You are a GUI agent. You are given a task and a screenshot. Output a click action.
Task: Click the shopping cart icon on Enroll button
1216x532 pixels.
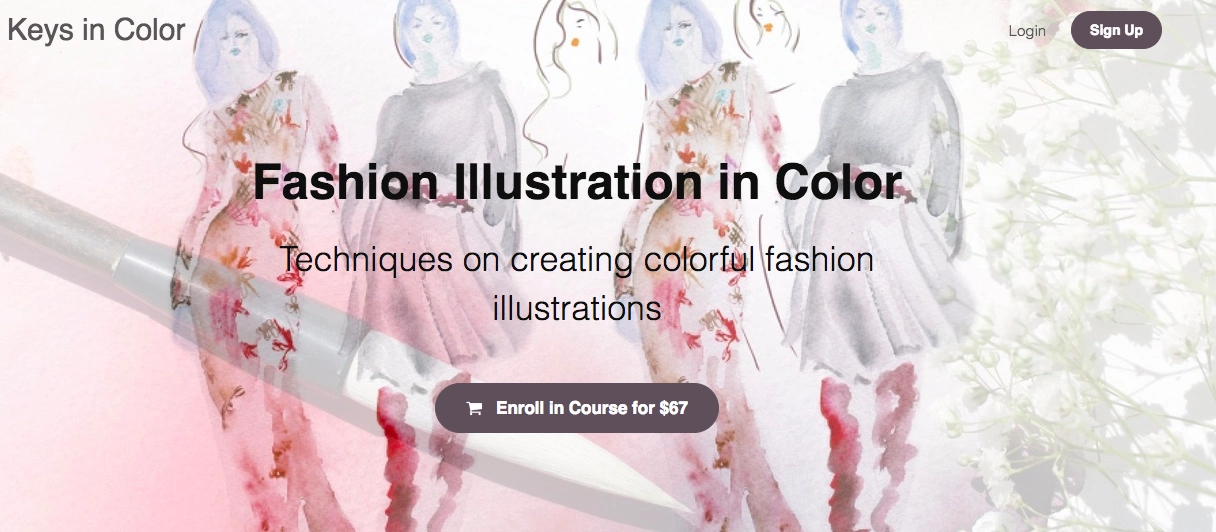474,408
